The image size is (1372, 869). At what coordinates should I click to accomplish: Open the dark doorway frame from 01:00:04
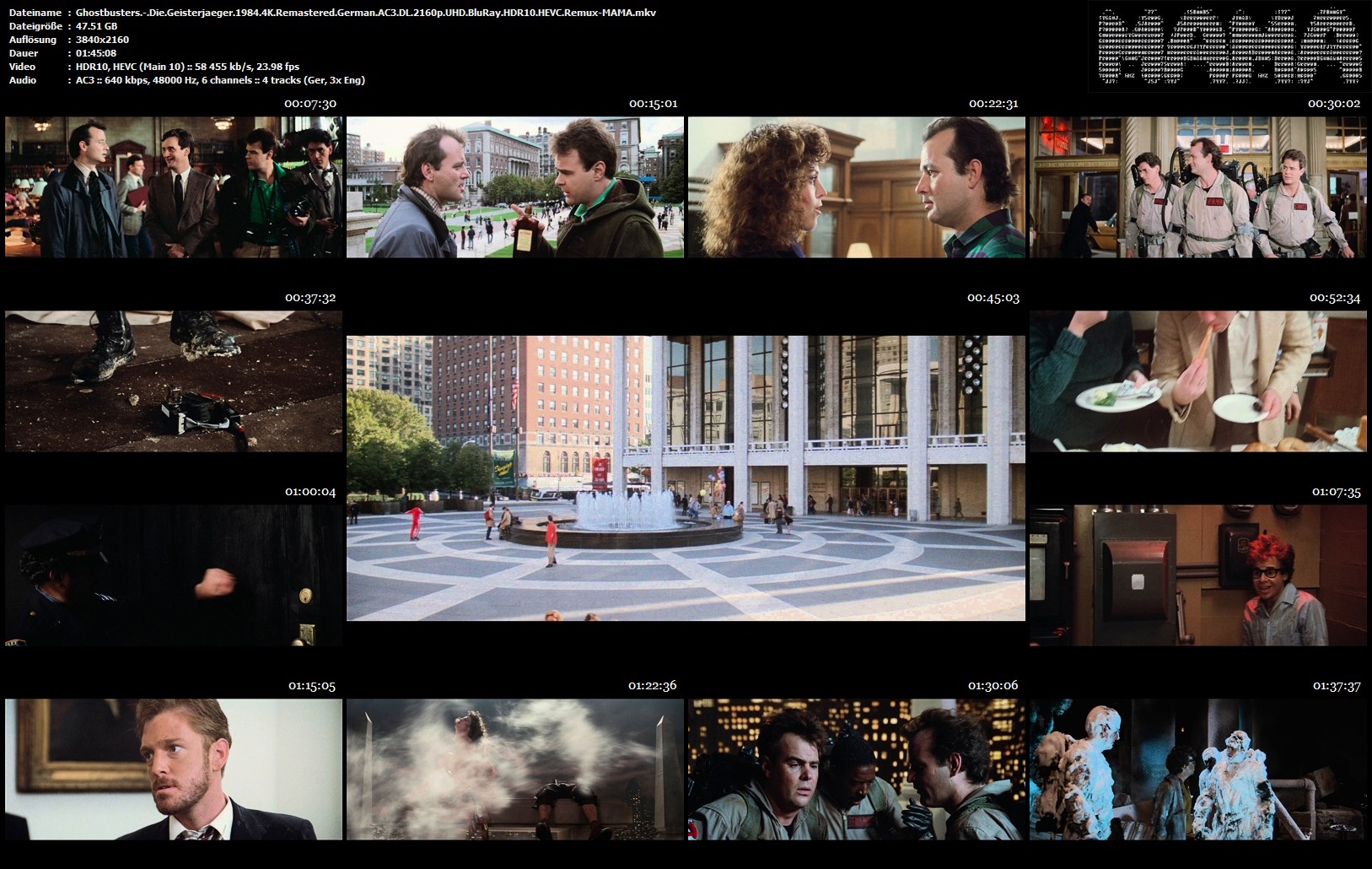[x=174, y=575]
